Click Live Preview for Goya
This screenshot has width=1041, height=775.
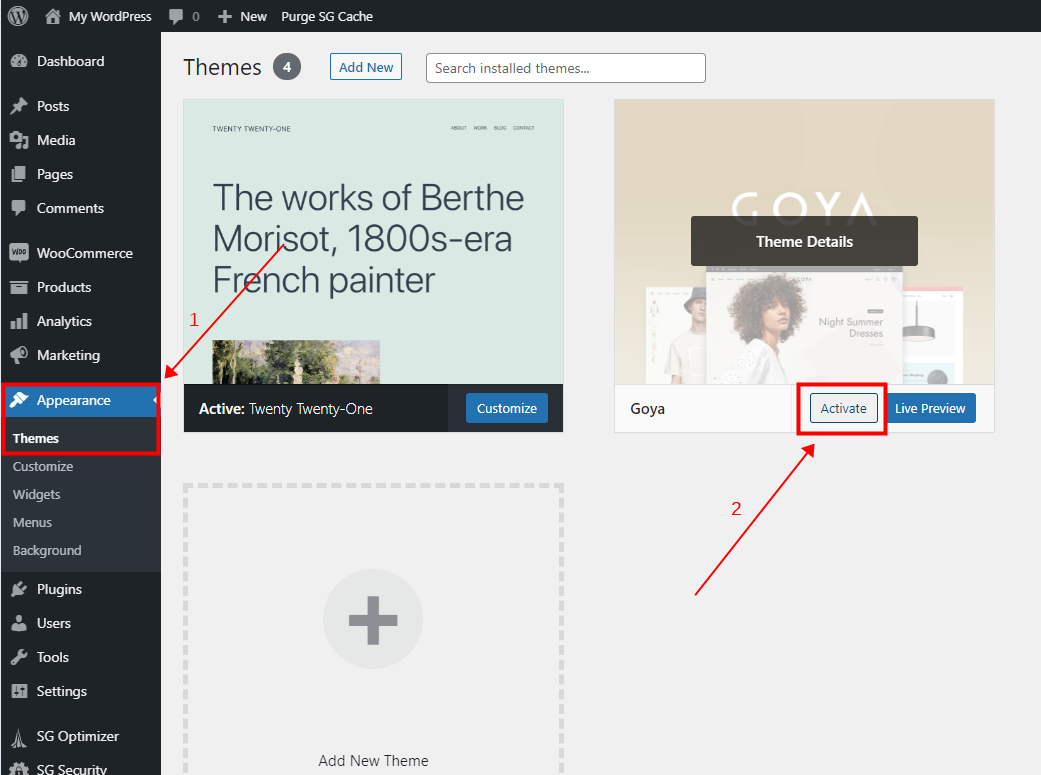(930, 408)
